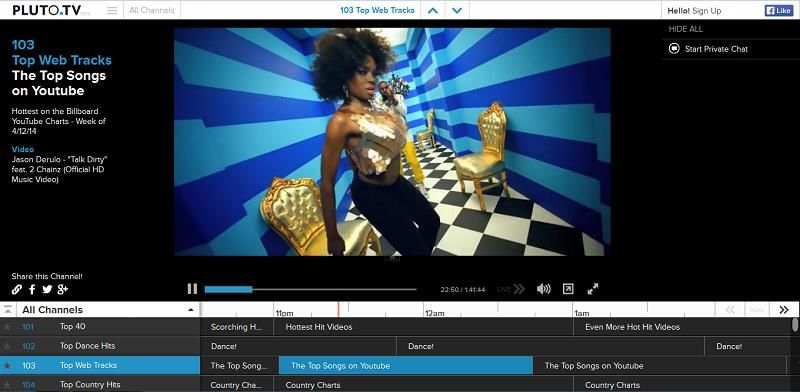This screenshot has width=800, height=392.
Task: Open Even More Hot Hit Videos program
Action: [x=682, y=327]
